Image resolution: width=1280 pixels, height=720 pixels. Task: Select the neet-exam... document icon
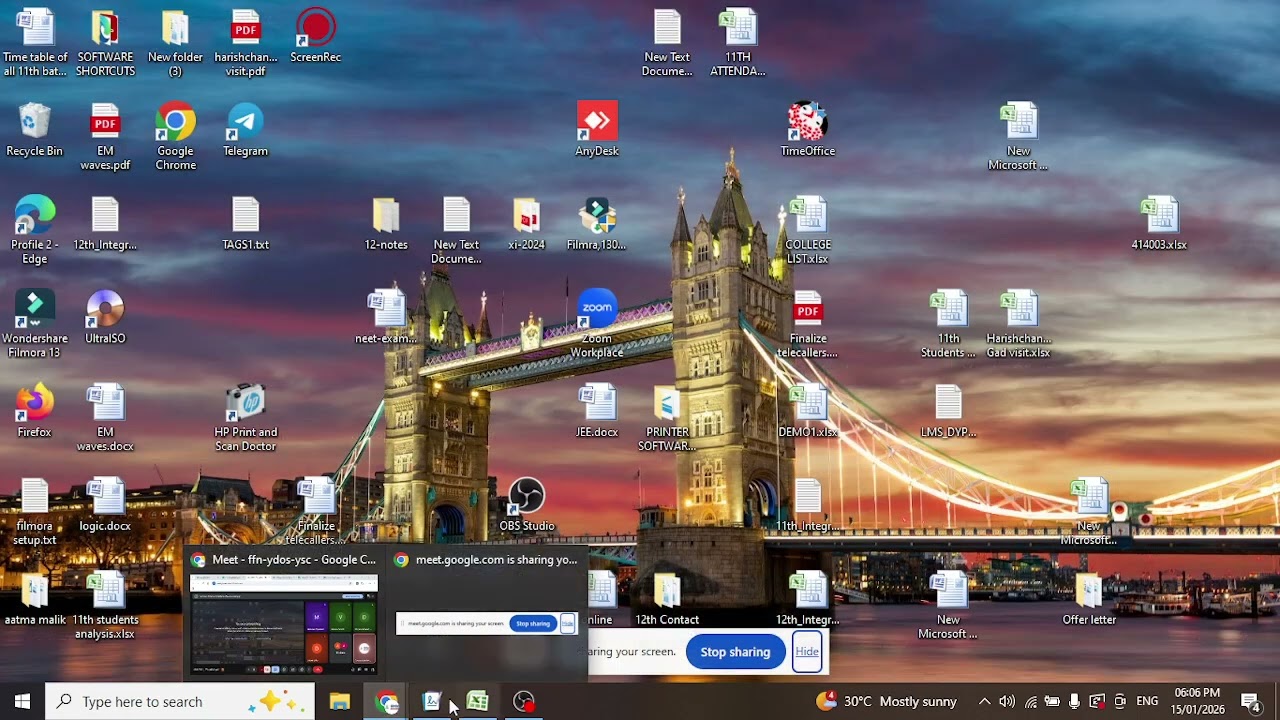[386, 318]
